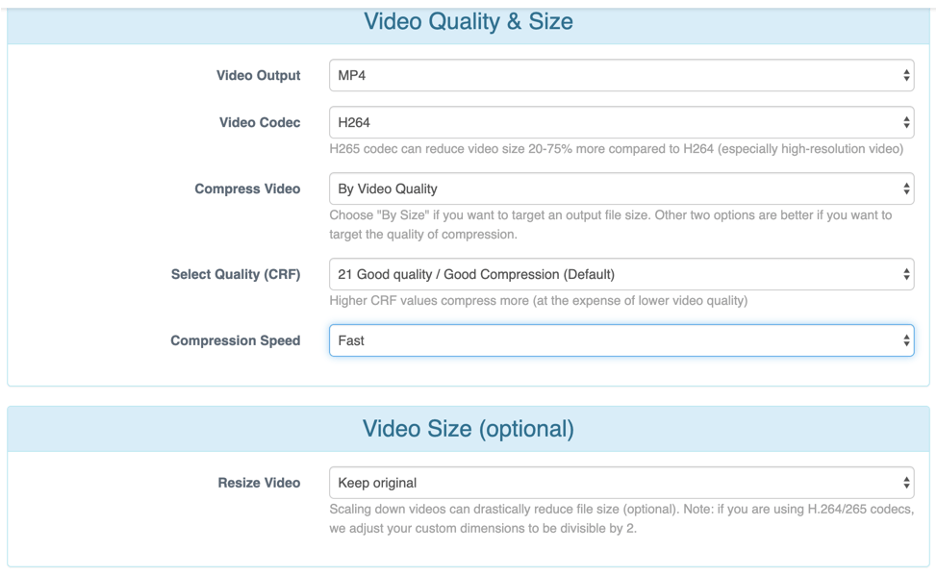Open the Compress Video dropdown
936x576 pixels.
(x=620, y=188)
